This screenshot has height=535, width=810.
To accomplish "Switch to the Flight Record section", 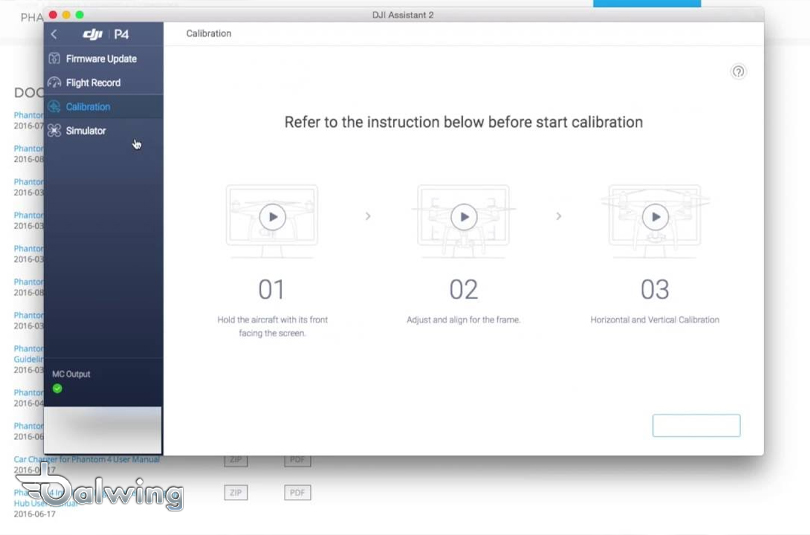I will [x=93, y=83].
